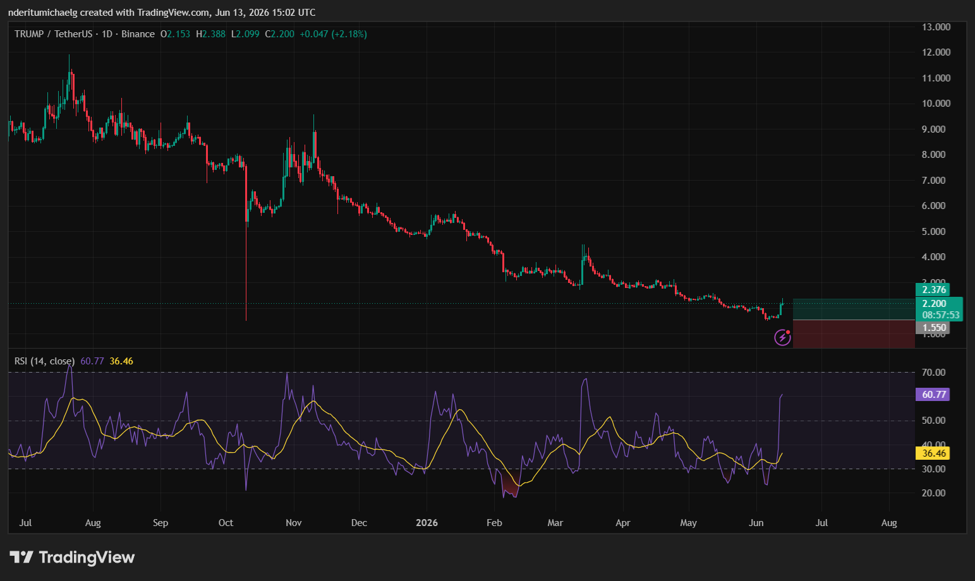The height and width of the screenshot is (581, 975).
Task: Click the purple lightning flash icon
Action: (782, 337)
